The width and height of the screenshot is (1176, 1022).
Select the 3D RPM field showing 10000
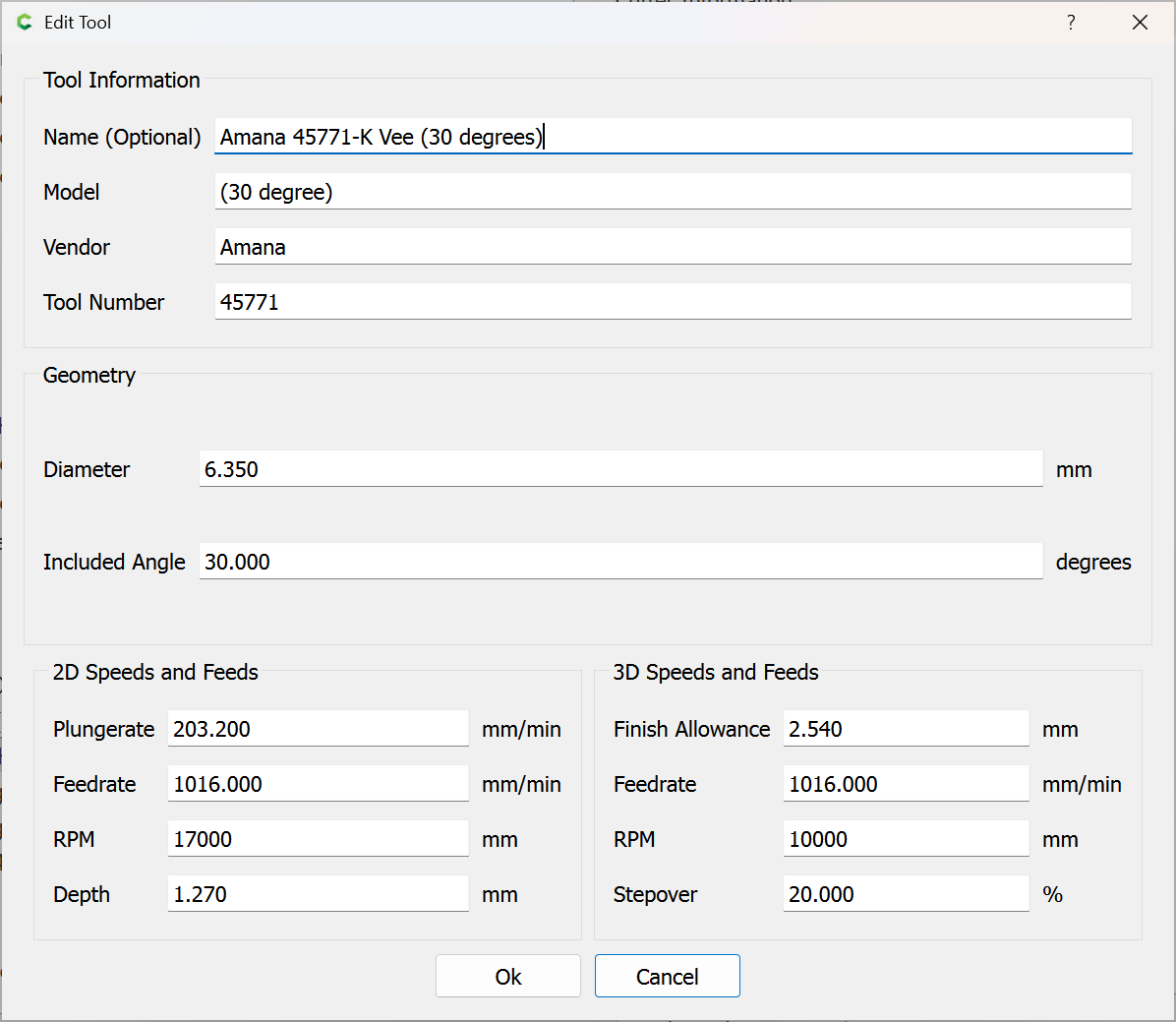906,839
